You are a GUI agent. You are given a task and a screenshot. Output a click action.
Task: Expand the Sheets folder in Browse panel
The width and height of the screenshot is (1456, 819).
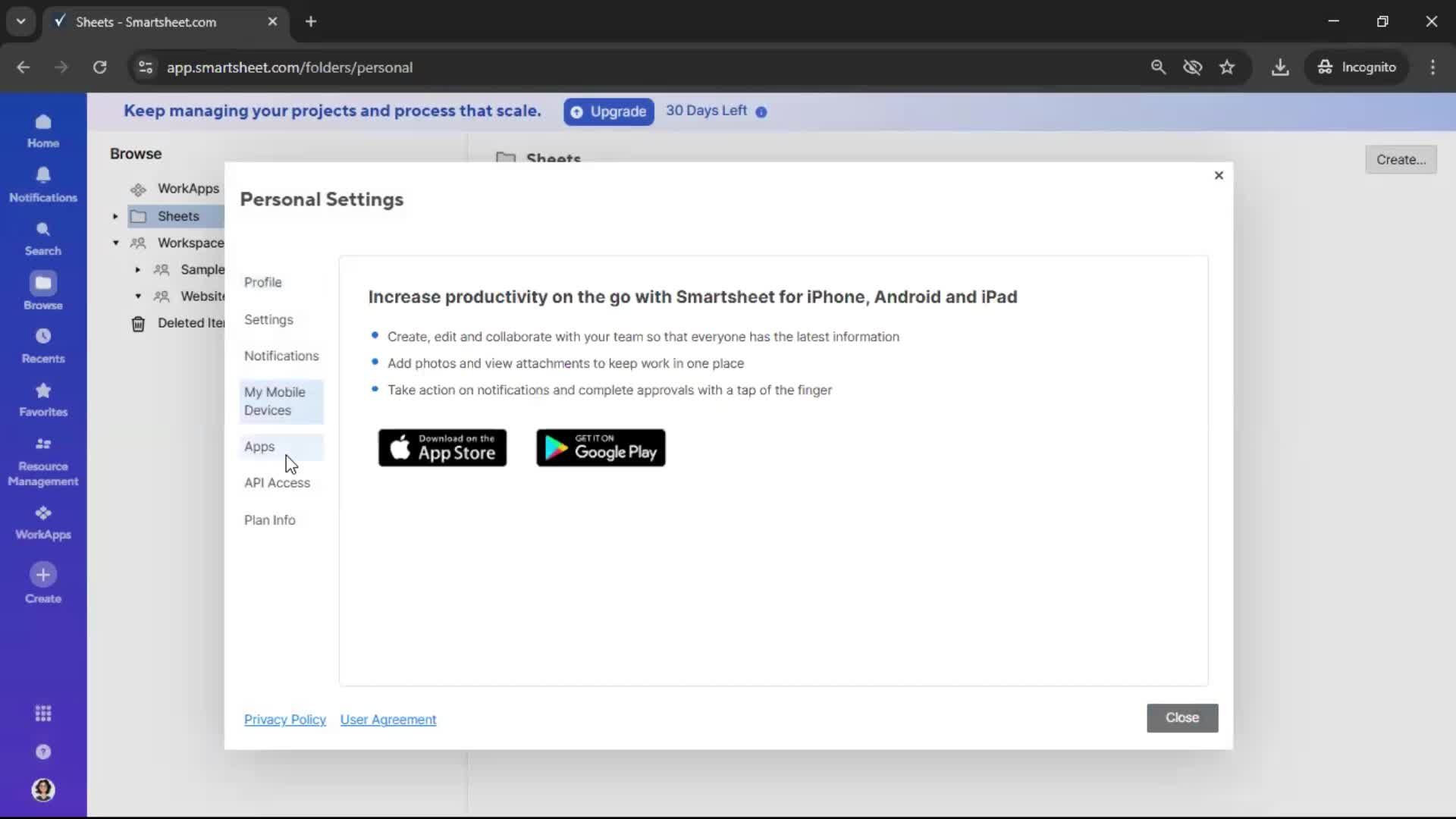(115, 216)
